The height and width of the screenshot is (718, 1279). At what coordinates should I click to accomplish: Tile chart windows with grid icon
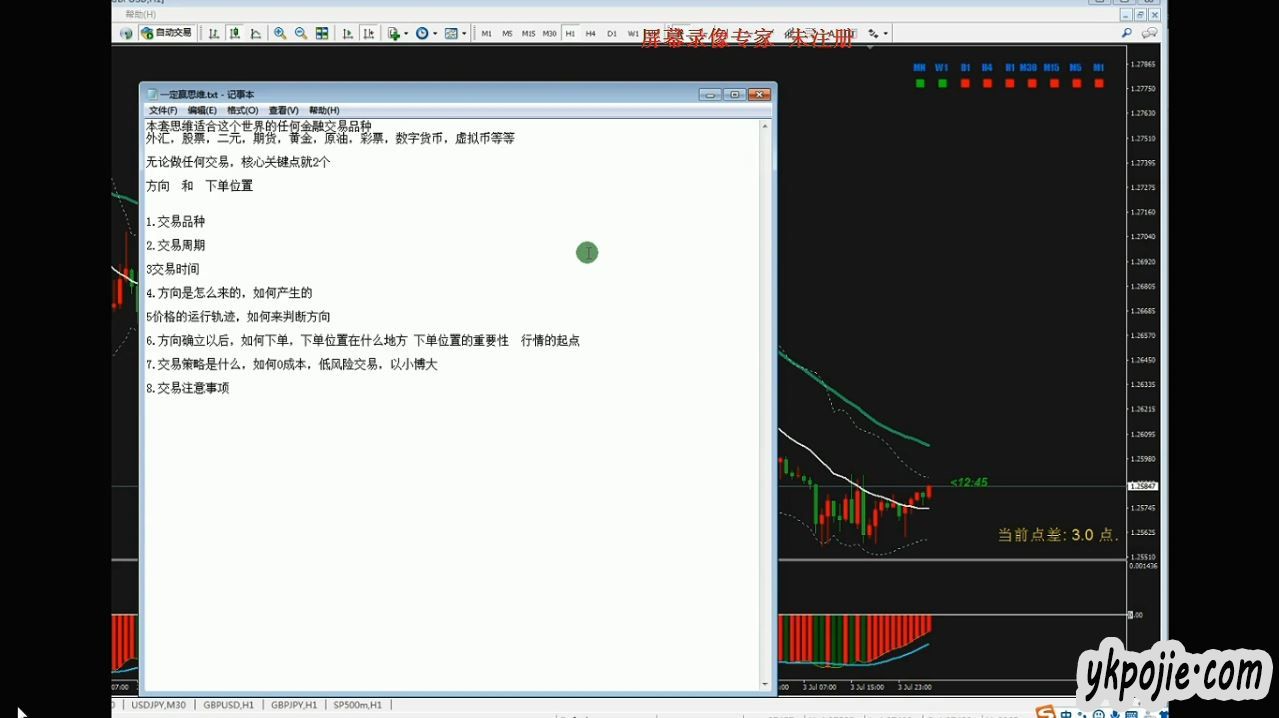point(322,33)
